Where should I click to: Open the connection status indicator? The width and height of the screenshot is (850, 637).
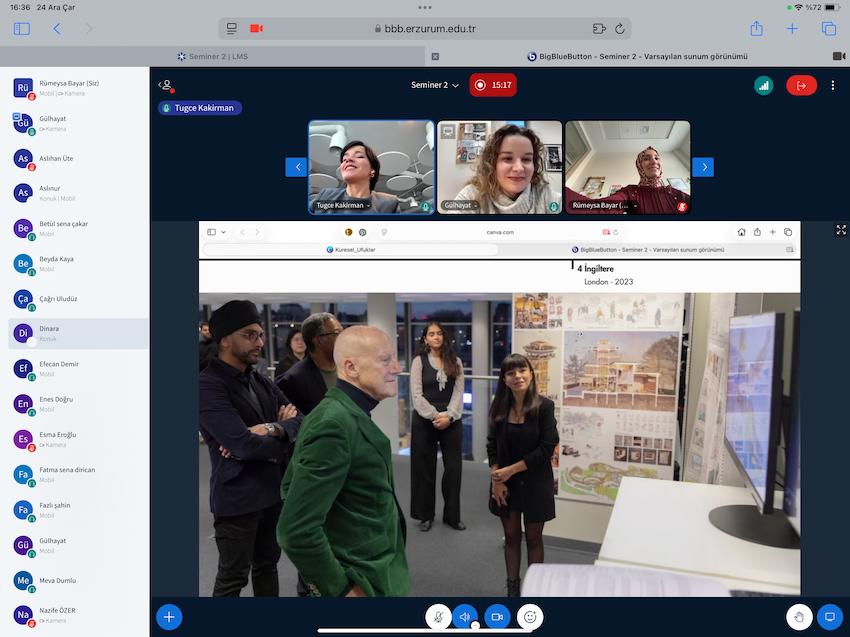763,85
